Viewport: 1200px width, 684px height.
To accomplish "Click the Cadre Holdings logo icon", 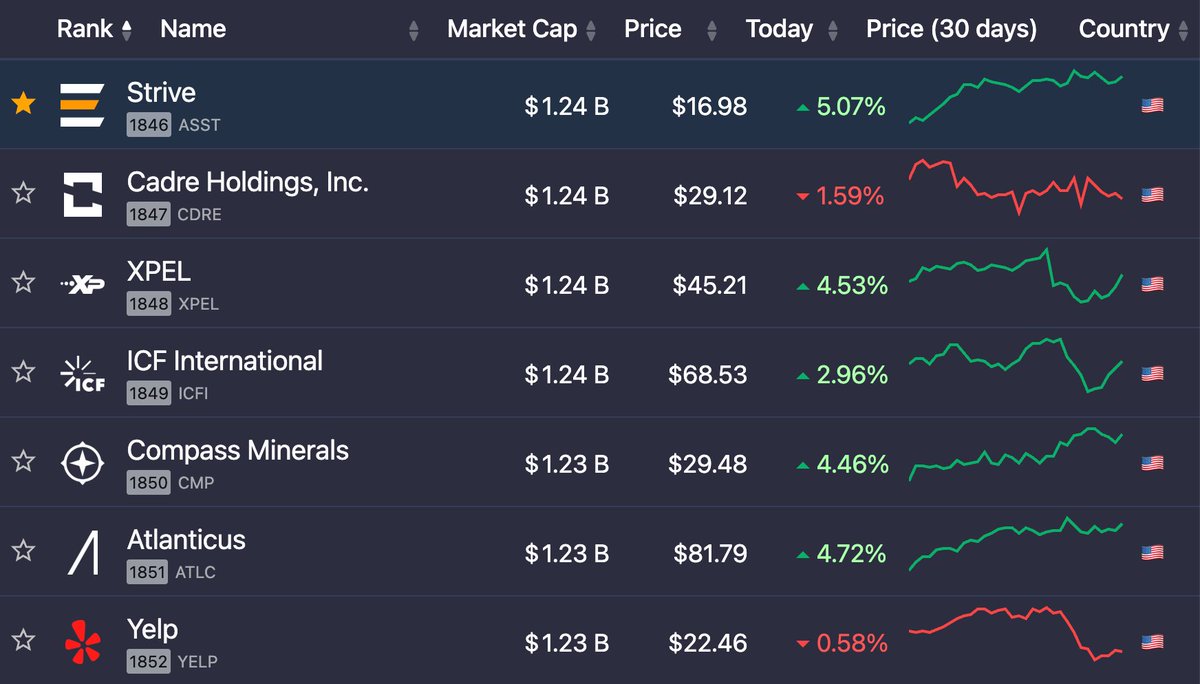I will coord(82,194).
